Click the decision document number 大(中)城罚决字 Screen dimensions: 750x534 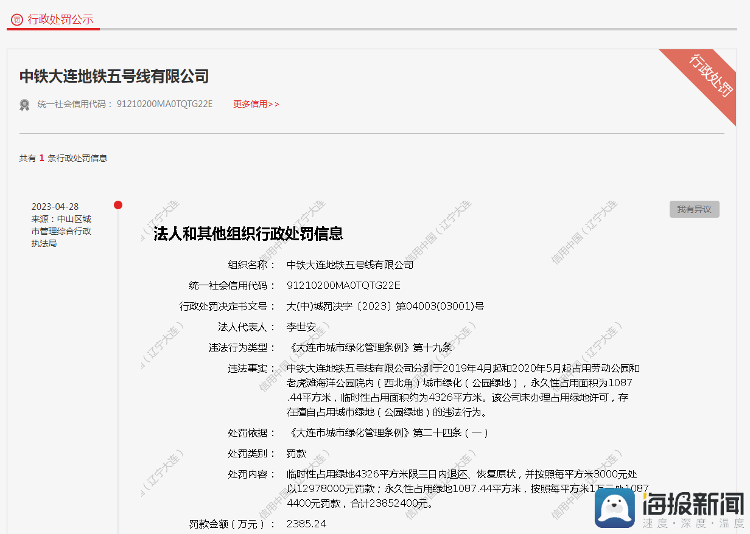385,306
